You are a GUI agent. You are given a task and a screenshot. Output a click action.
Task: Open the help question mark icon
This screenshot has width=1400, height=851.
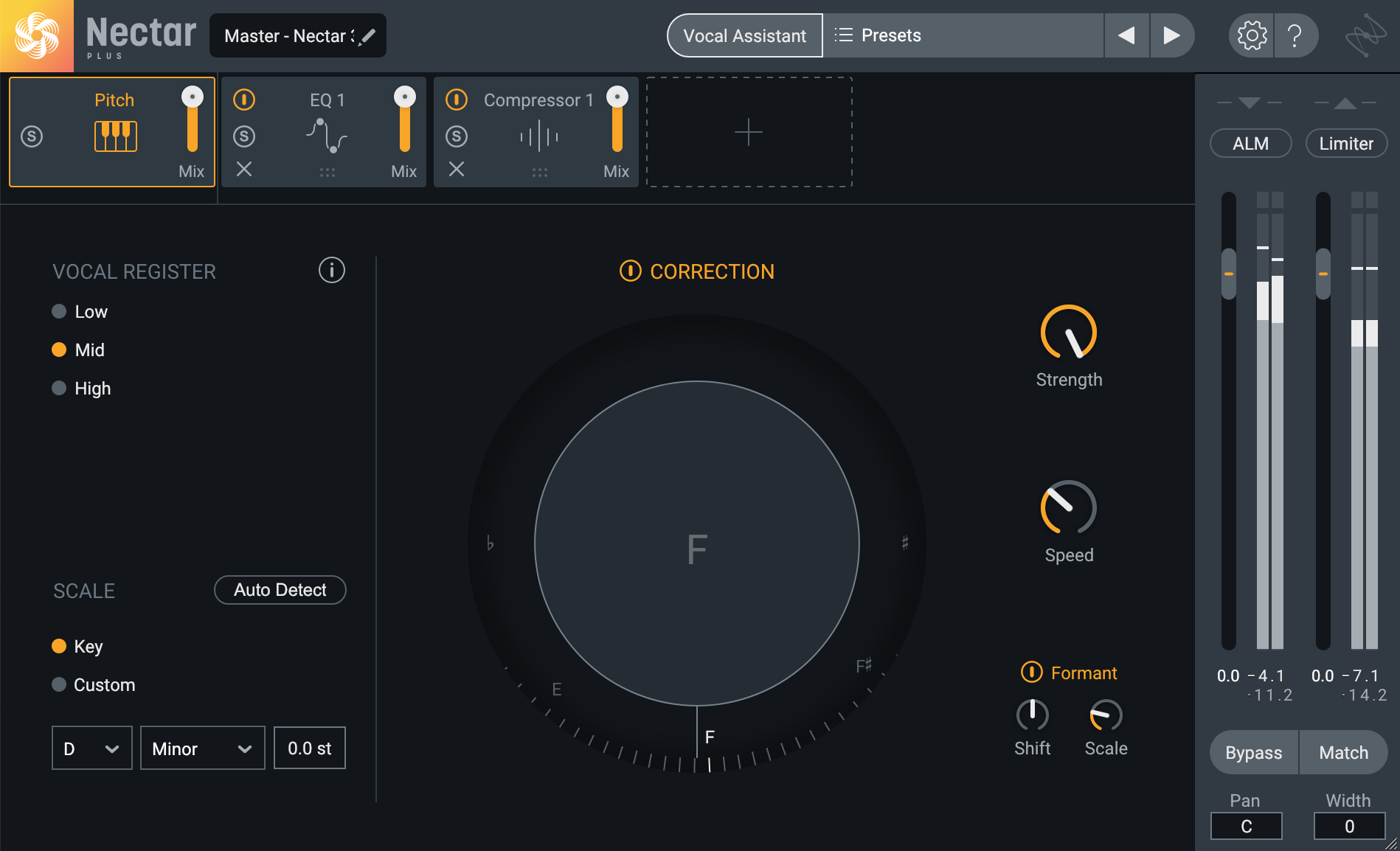(1295, 35)
